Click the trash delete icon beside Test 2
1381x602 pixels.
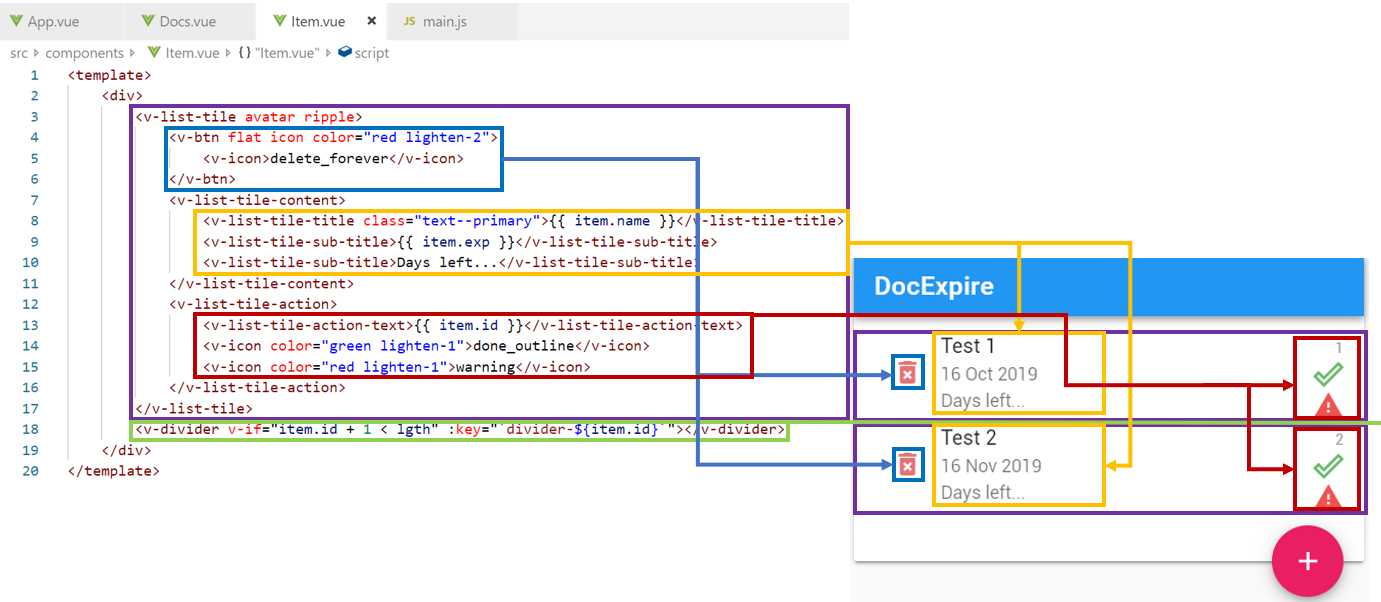908,464
